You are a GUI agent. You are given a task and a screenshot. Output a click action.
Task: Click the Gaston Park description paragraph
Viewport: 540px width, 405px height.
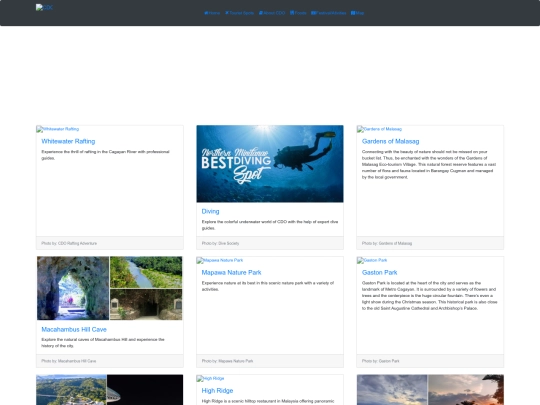(430, 295)
